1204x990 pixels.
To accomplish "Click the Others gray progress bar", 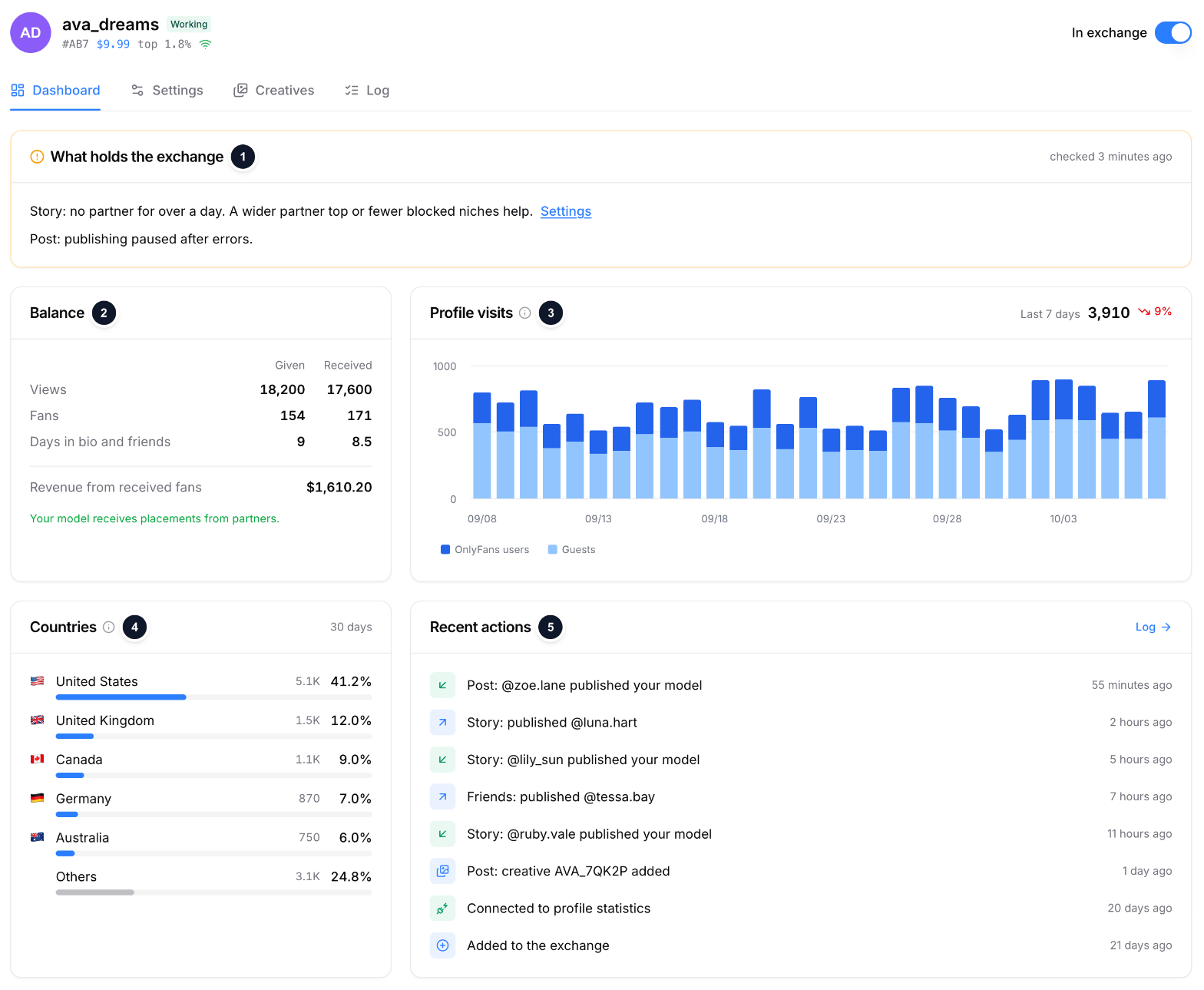I will [95, 892].
